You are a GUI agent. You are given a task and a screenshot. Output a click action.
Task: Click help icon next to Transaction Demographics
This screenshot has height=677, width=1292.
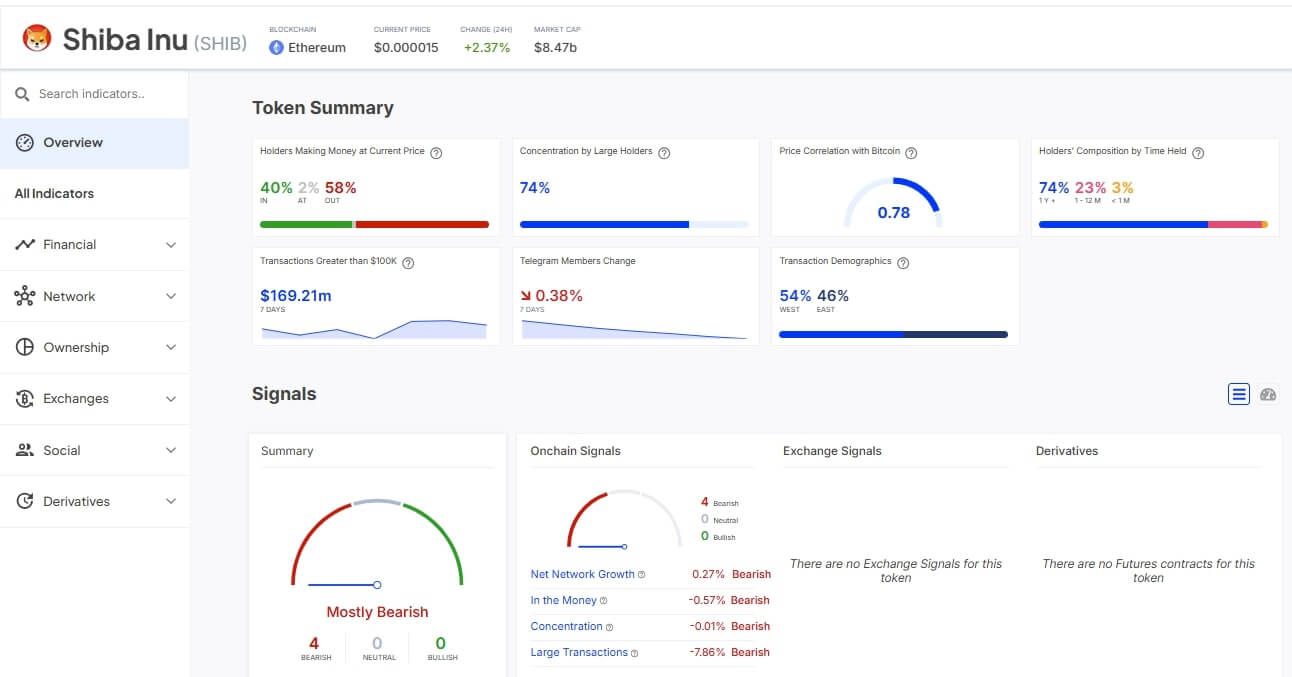pos(903,262)
